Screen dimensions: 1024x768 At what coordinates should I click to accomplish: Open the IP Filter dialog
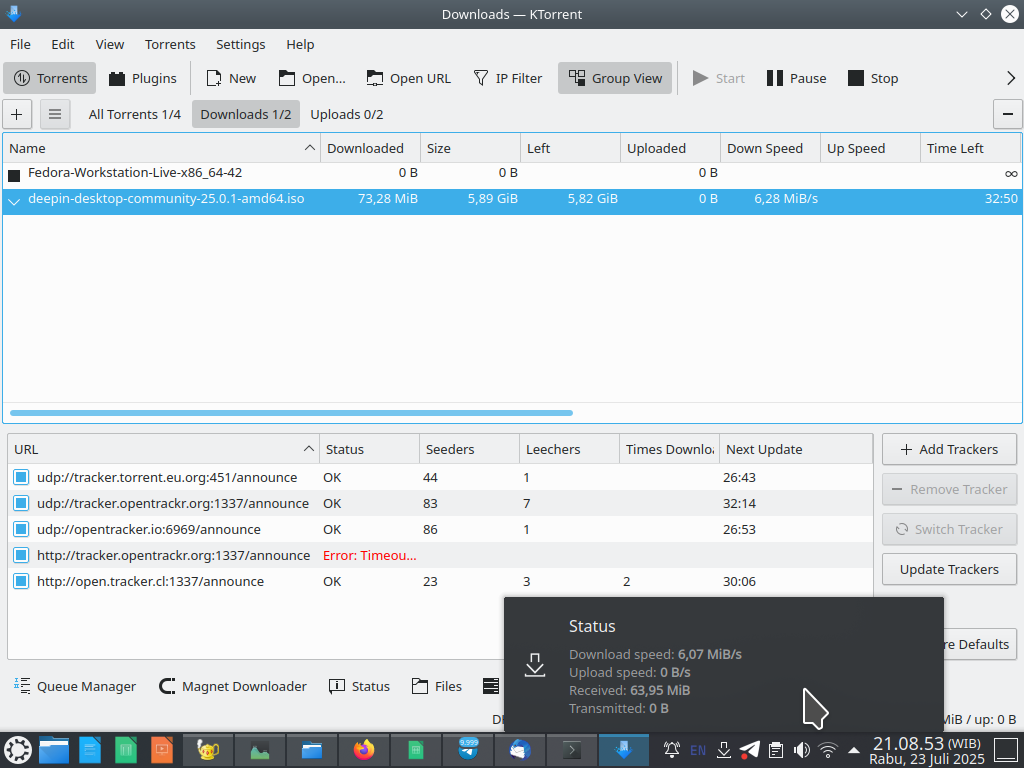point(507,78)
